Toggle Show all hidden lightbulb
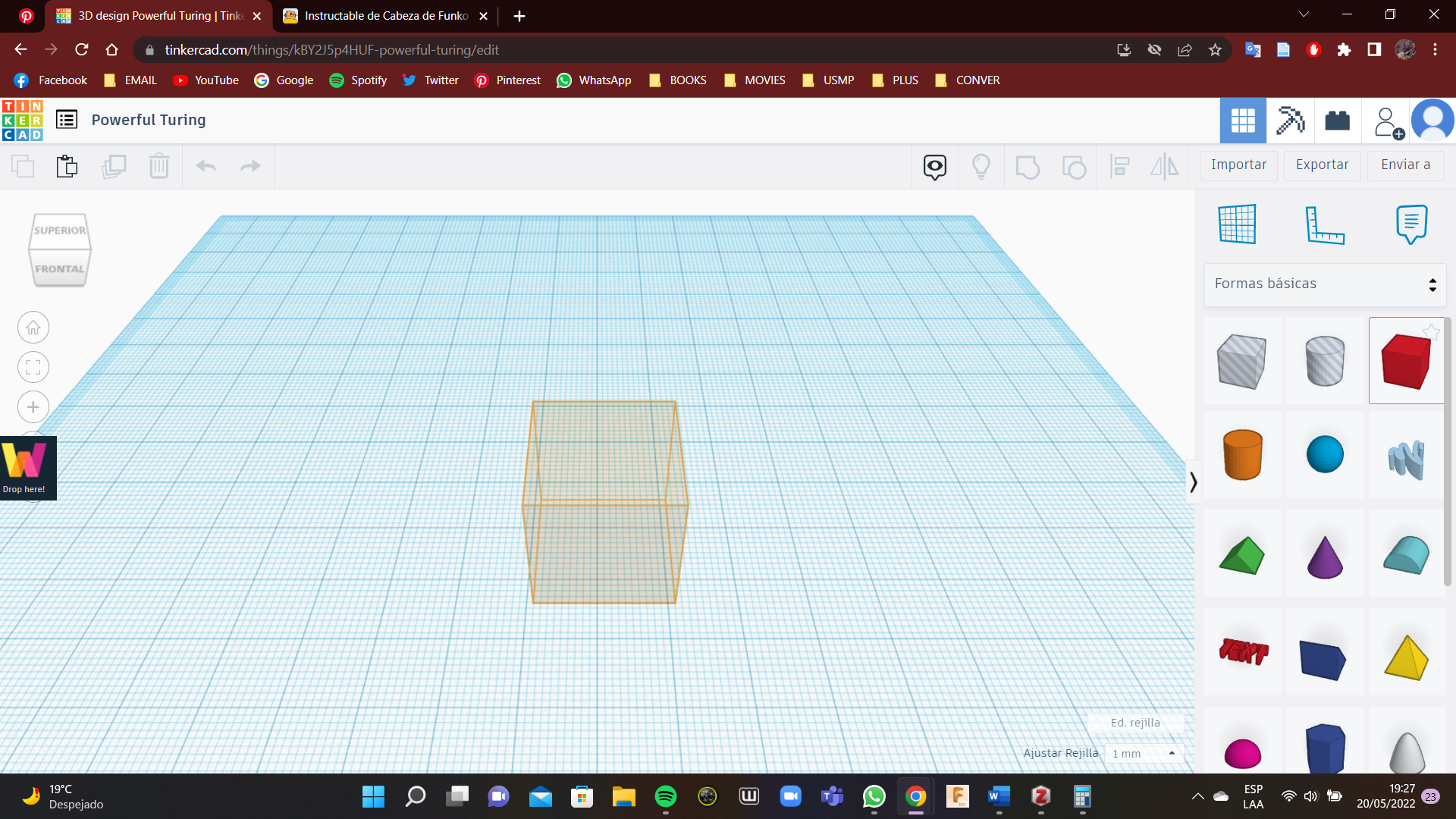The image size is (1456, 819). 981,166
